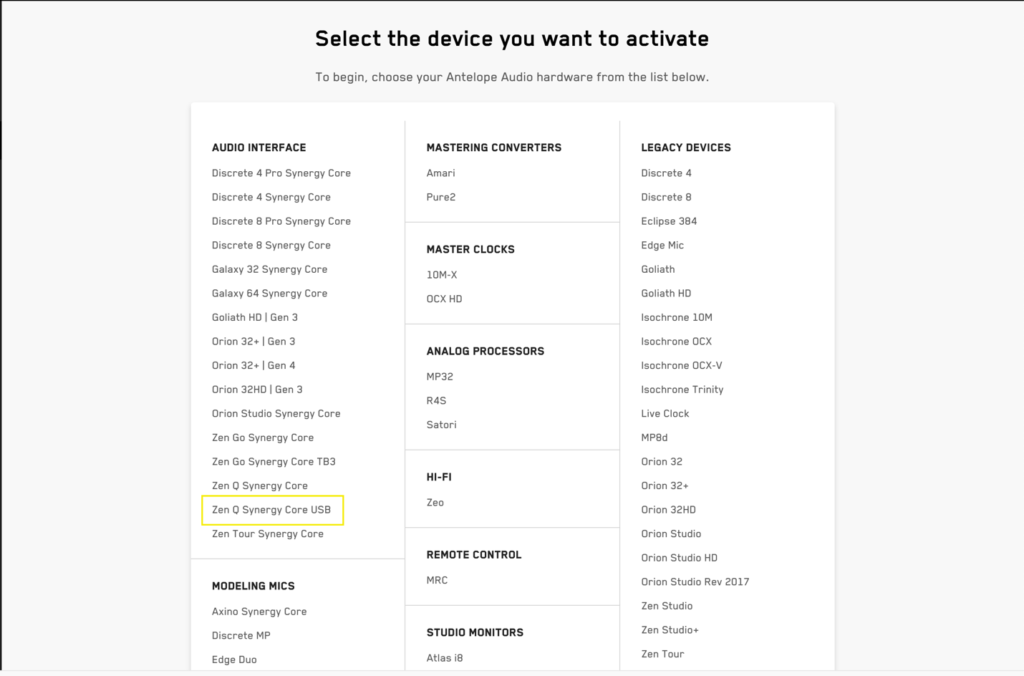Screen dimensions: 1024x676
Task: Select Isochrone 10M legacy device
Action: (x=677, y=317)
